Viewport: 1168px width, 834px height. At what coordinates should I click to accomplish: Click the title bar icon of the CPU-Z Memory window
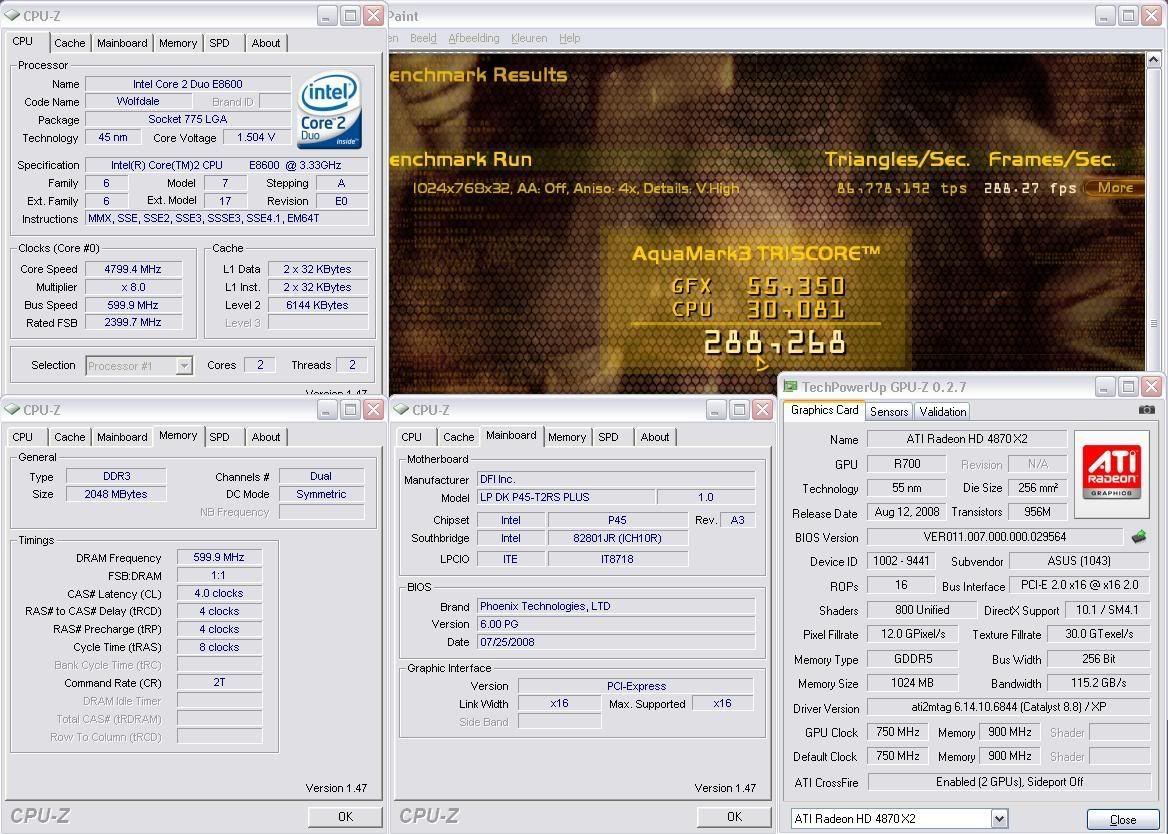click(12, 410)
